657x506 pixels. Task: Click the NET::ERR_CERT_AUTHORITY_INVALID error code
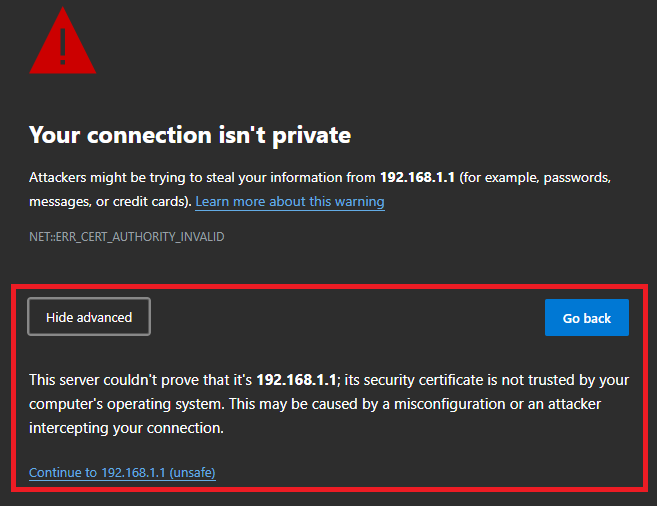coord(127,237)
